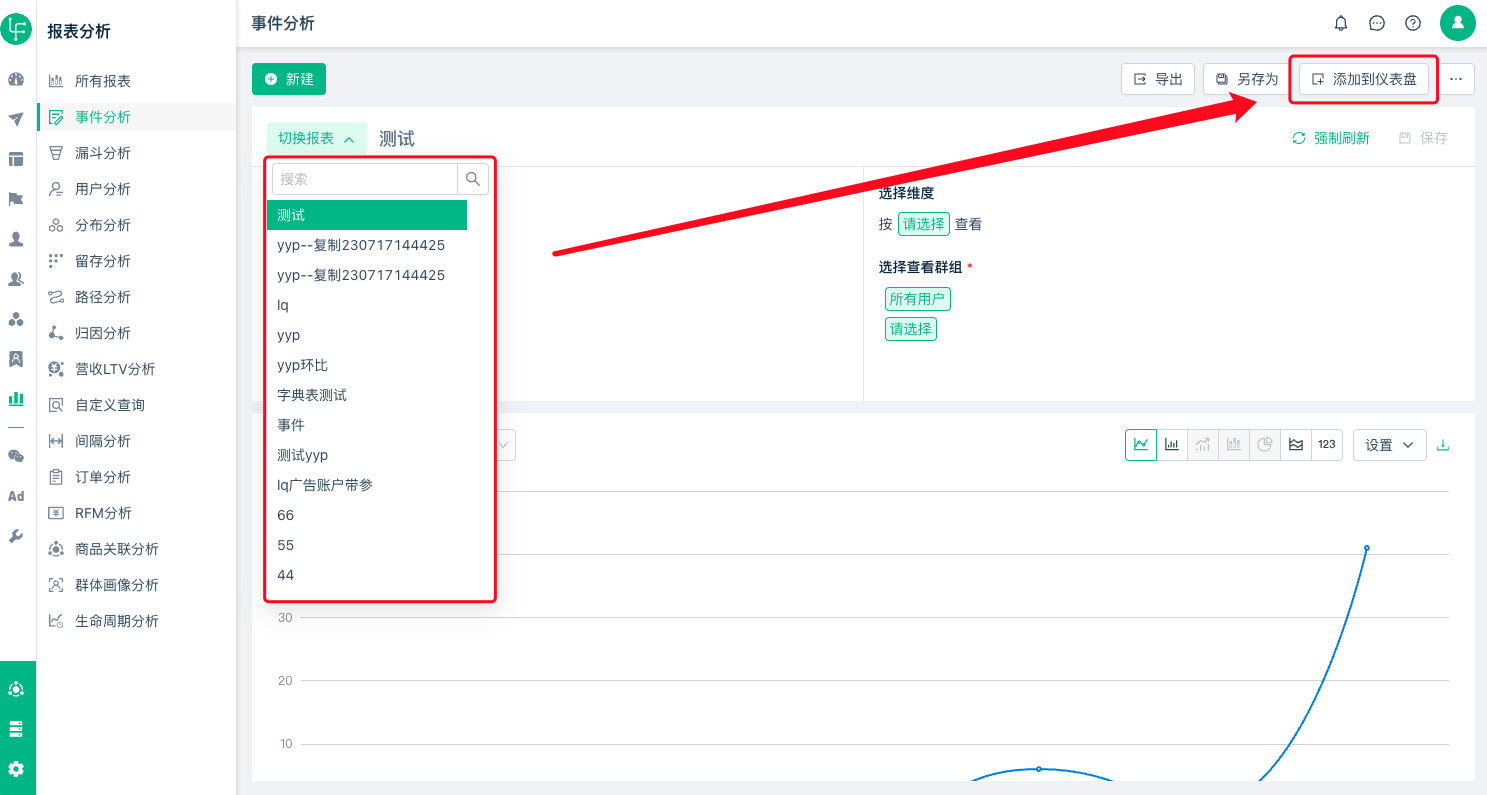Click the green bar chart icon in left rail

[16, 398]
